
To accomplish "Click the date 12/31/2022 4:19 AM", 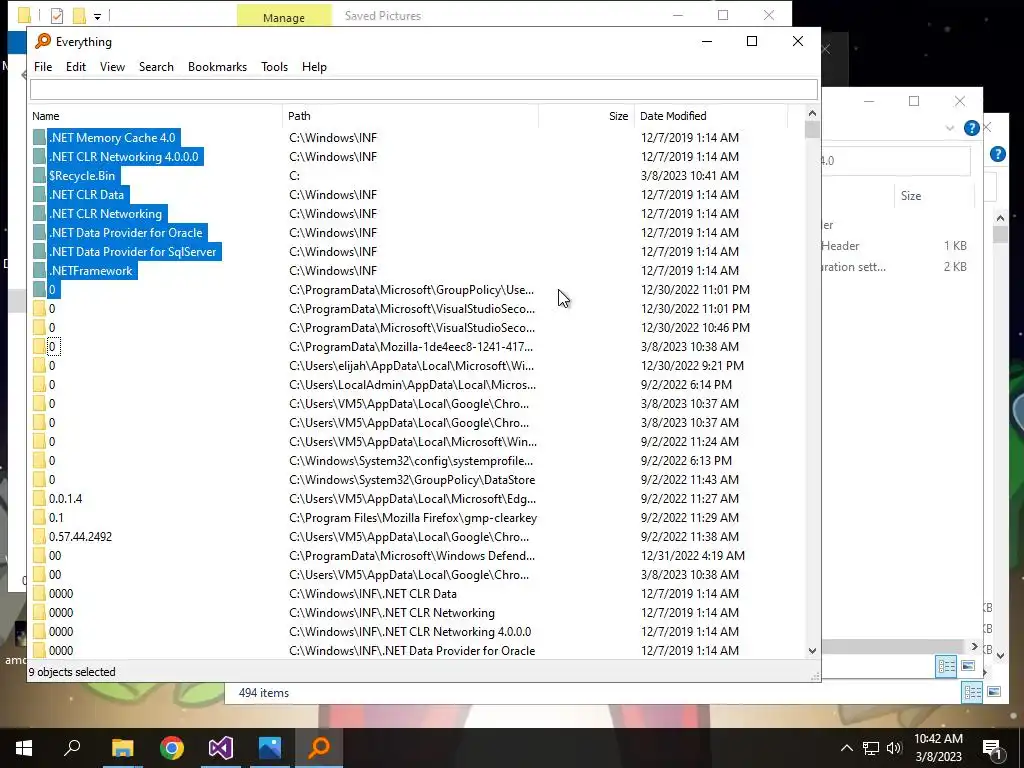I will click(692, 556).
